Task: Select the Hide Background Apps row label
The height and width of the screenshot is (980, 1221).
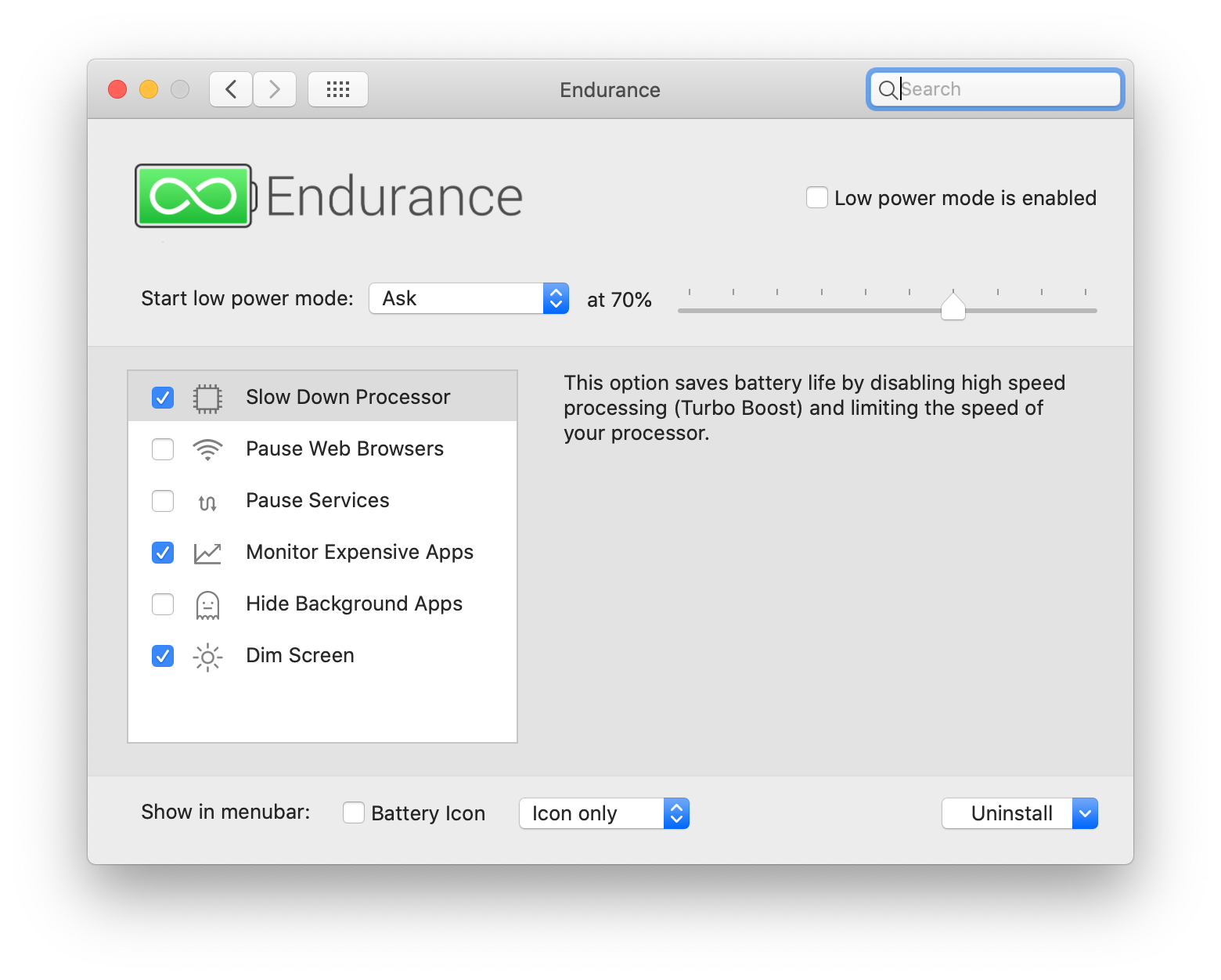Action: click(x=355, y=603)
